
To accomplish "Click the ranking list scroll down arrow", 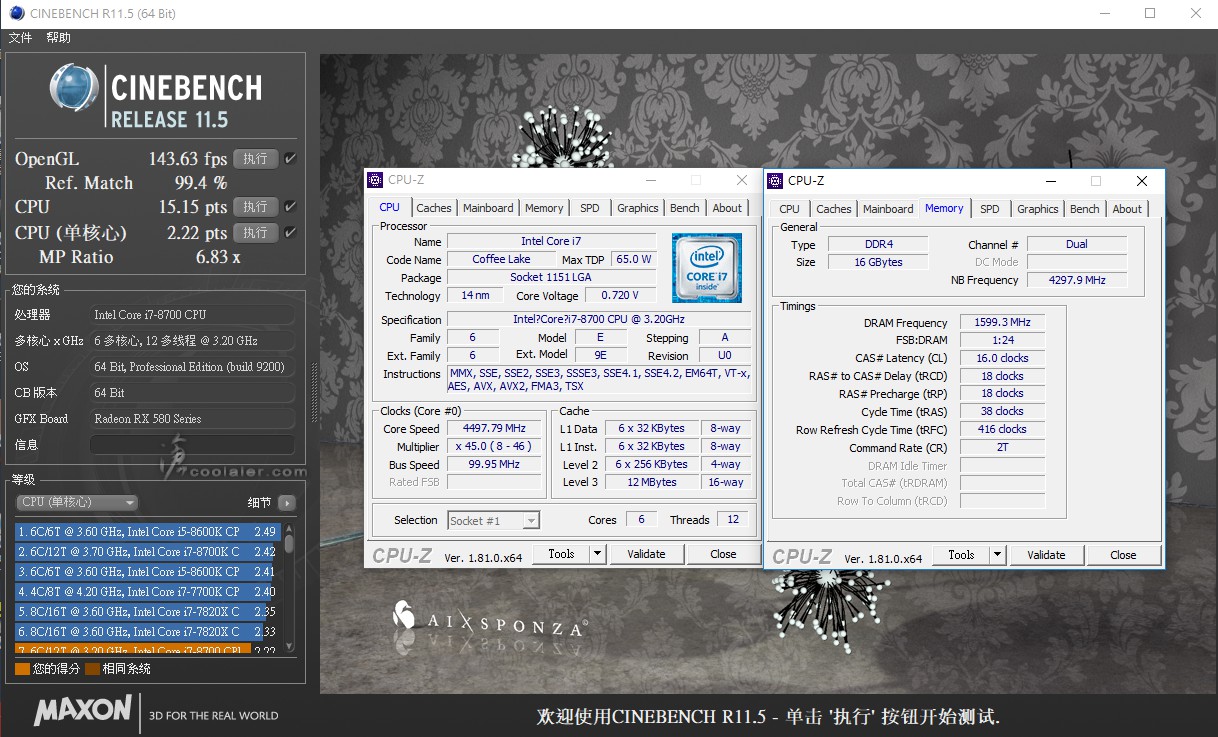I will [x=289, y=647].
